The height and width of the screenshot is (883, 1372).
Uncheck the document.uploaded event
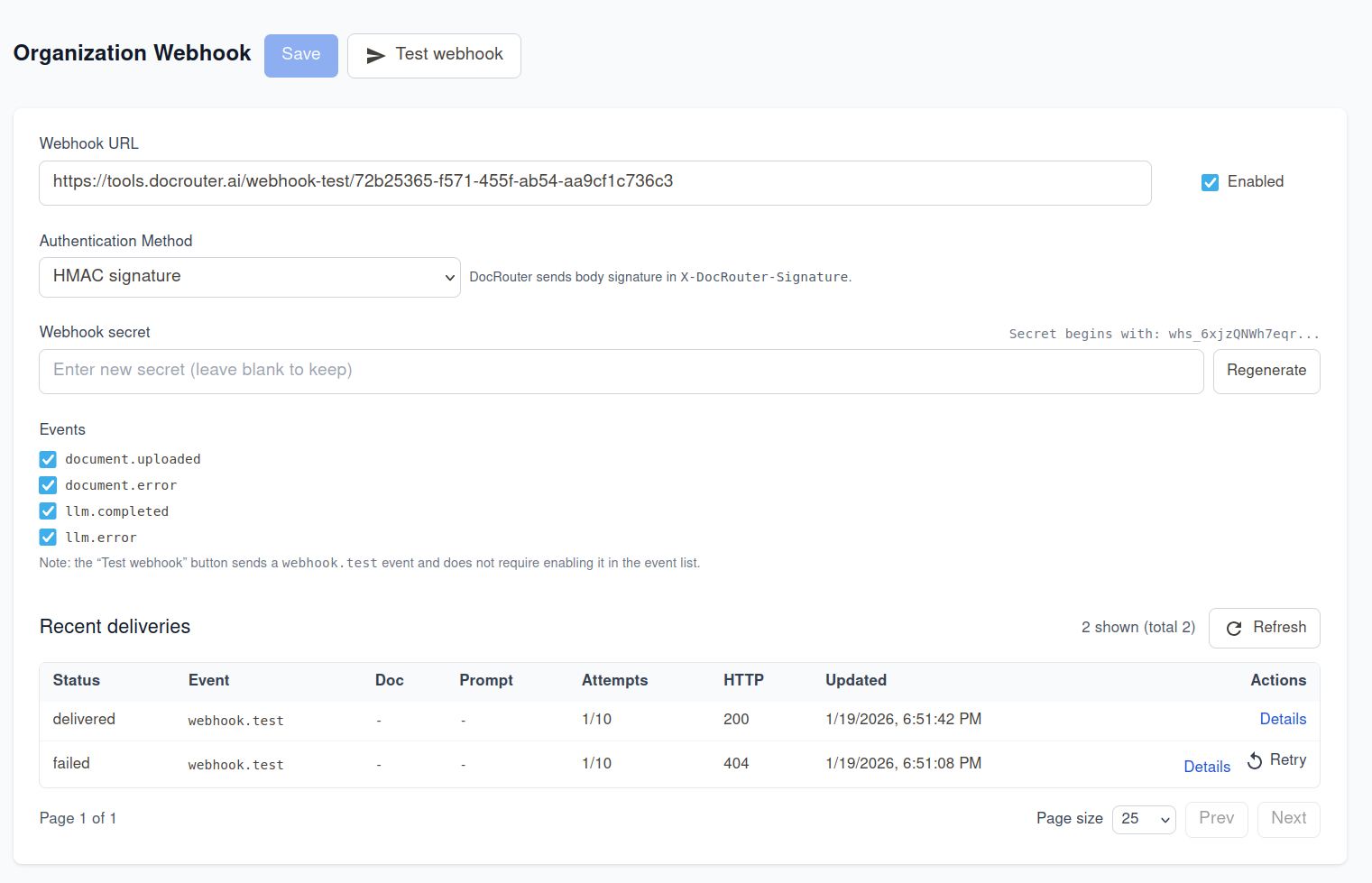[47, 459]
